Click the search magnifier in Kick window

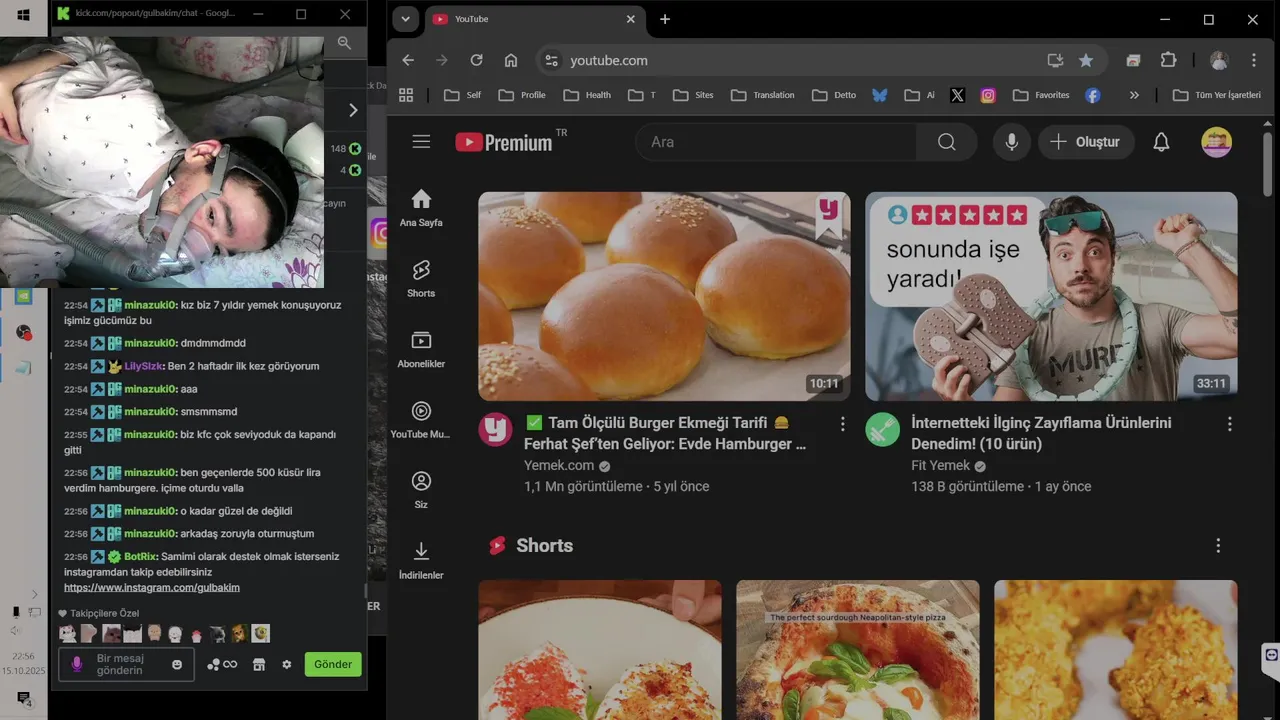[x=344, y=43]
